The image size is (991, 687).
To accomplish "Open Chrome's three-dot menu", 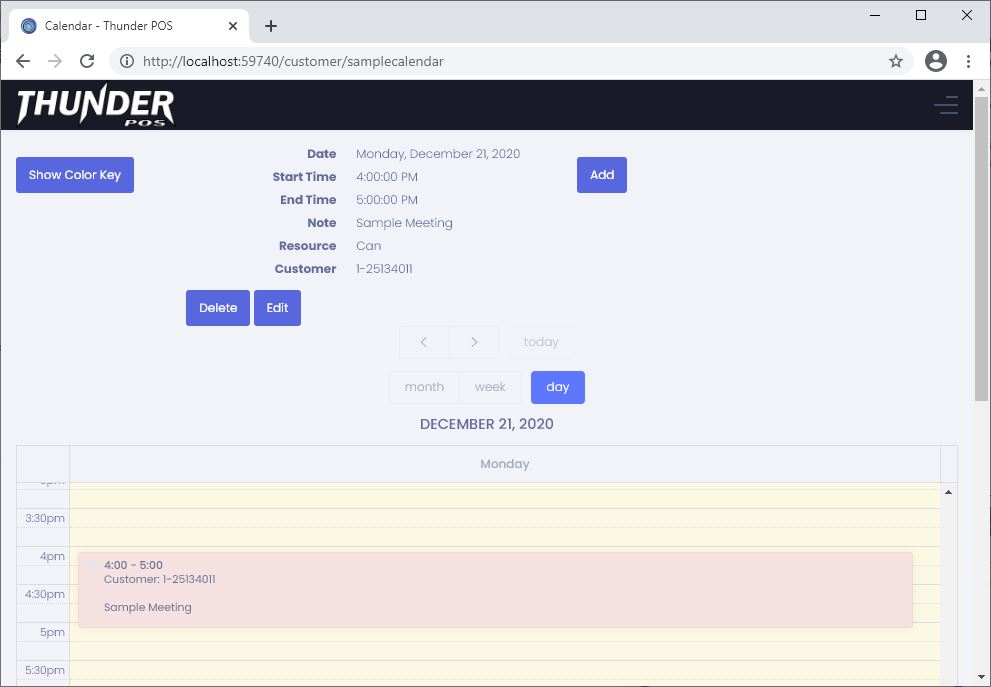I will [x=968, y=61].
